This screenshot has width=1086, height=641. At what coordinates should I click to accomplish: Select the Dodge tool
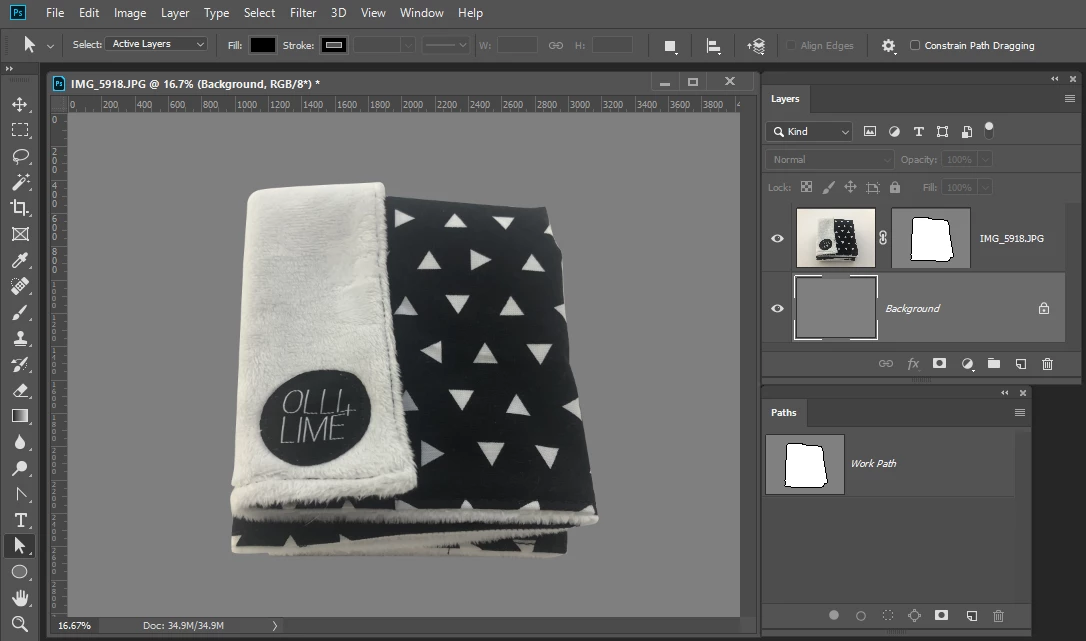(x=20, y=468)
